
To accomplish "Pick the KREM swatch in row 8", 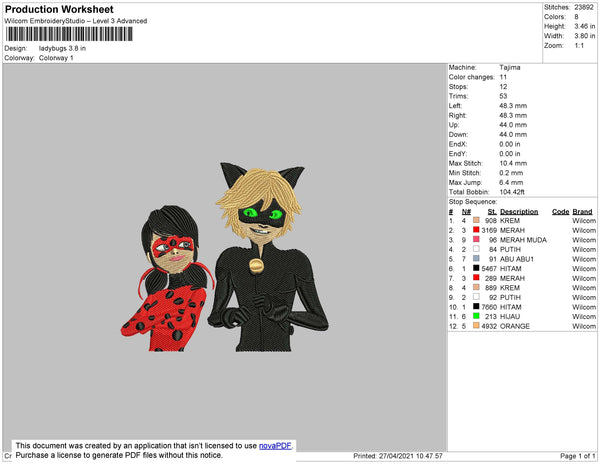I will (x=476, y=287).
